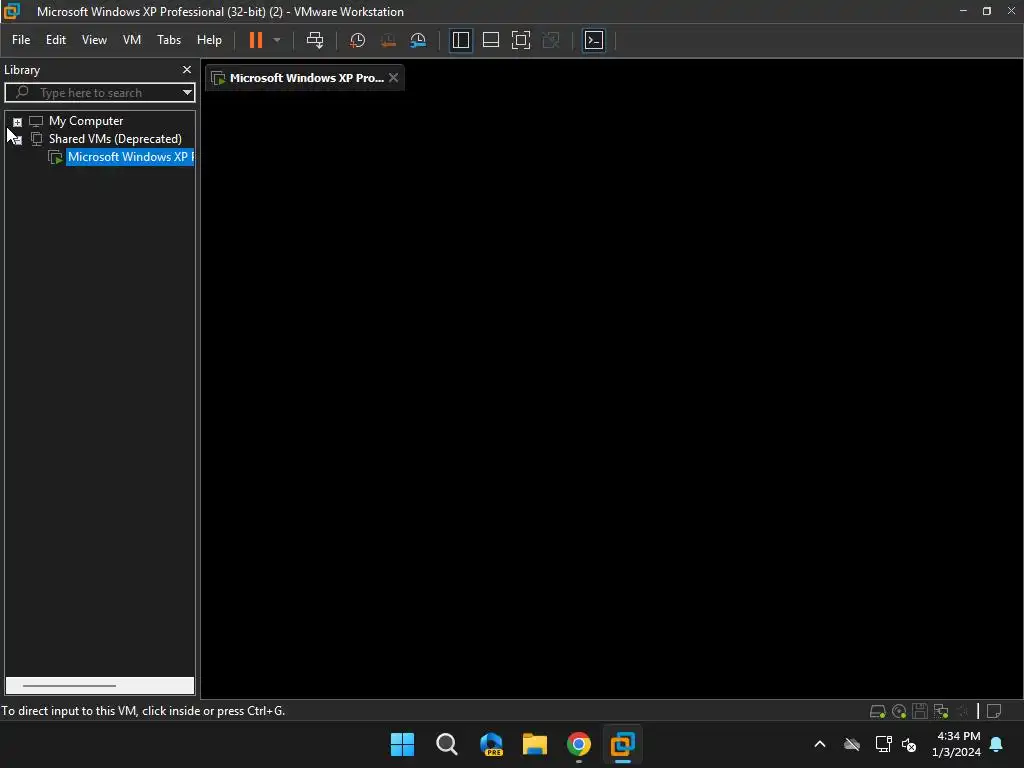This screenshot has height=768, width=1024.
Task: Click the OneDrive cloud tray icon
Action: point(852,744)
